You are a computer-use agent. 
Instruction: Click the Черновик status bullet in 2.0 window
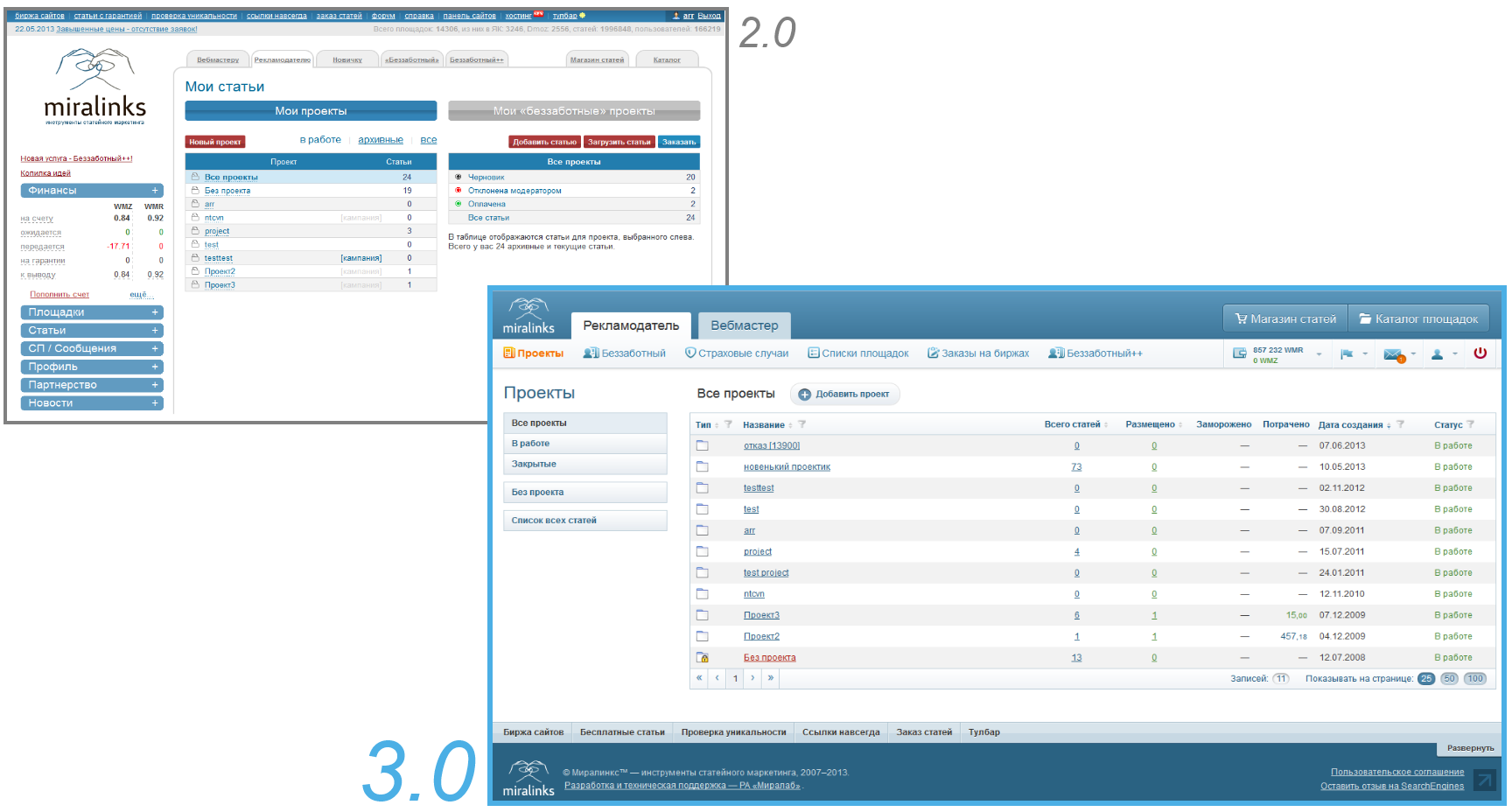coord(458,177)
